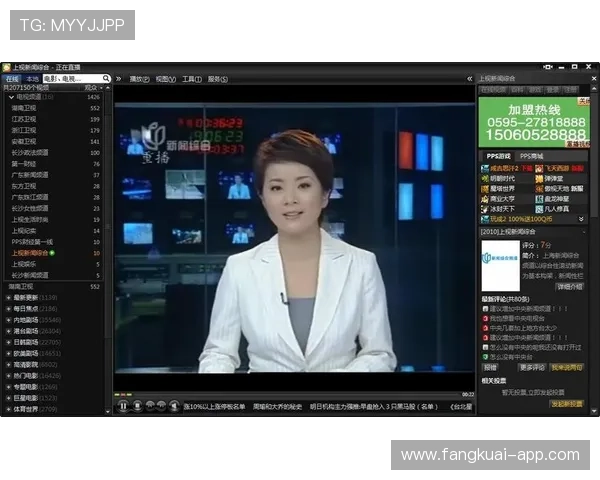The height and width of the screenshot is (480, 600).
Task: Expand the 体育世界 category
Action: 8,409
